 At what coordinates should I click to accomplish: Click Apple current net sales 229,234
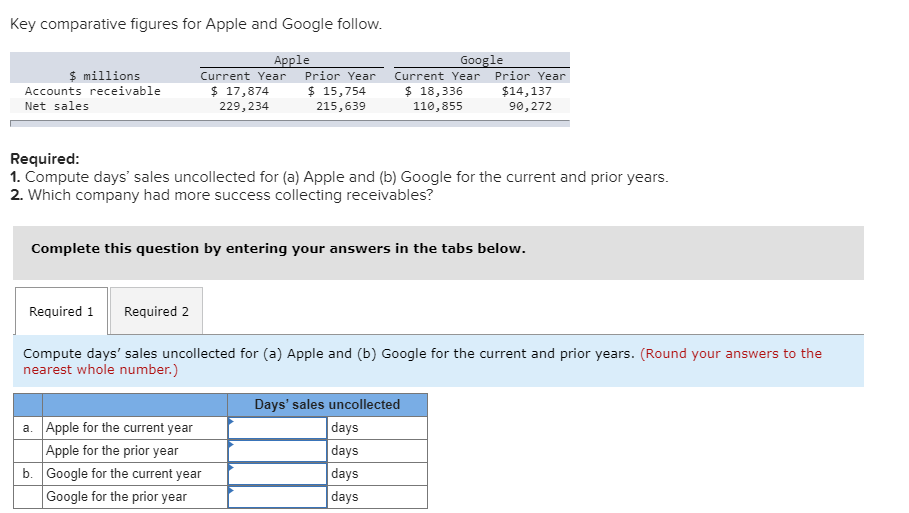[x=244, y=106]
